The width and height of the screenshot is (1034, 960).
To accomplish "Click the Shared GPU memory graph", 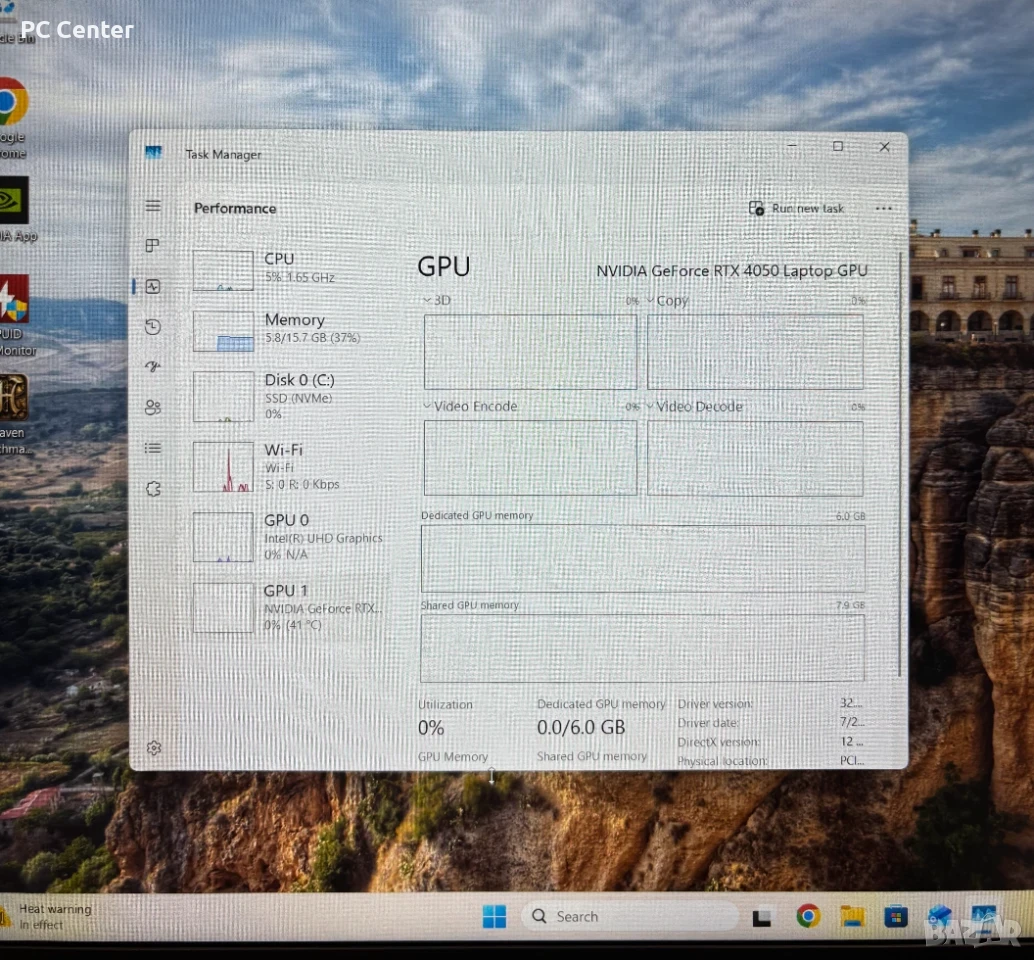I will [642, 648].
